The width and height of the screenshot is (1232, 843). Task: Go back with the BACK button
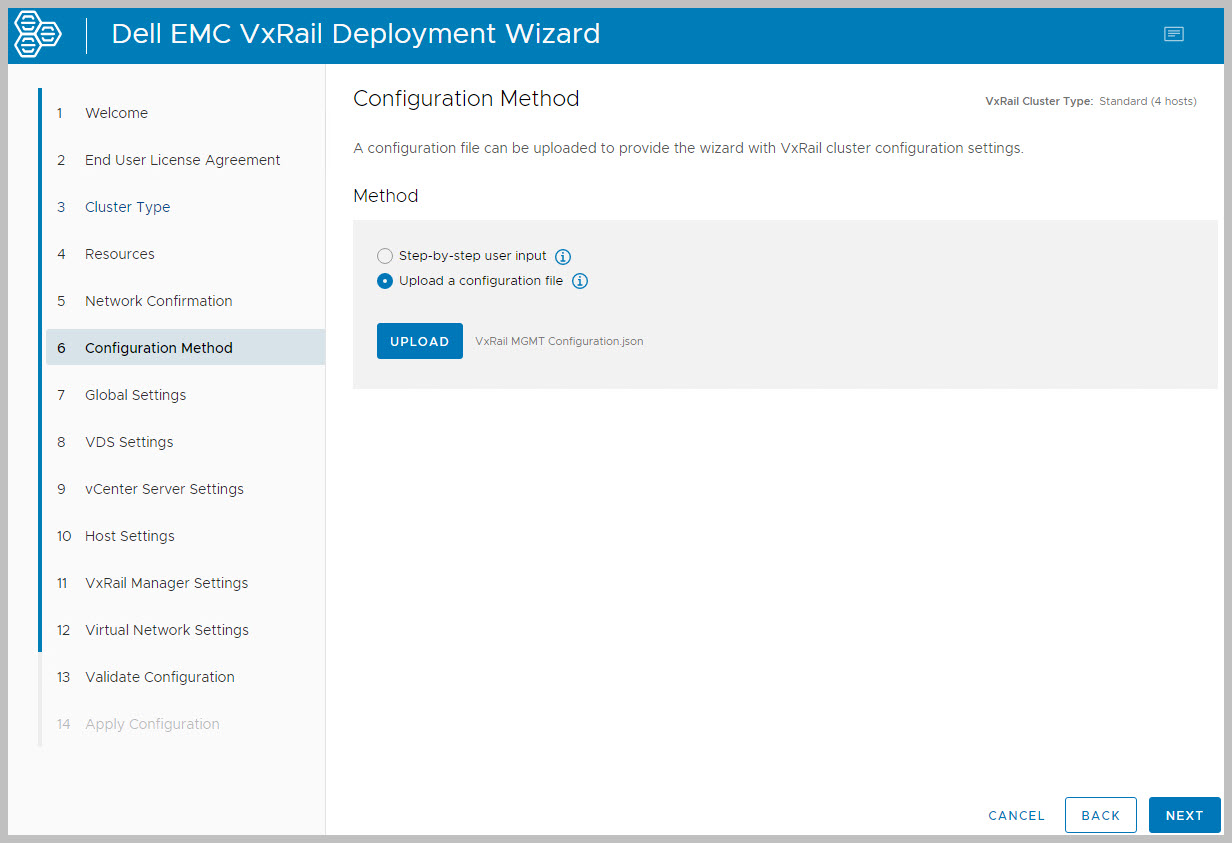[1100, 815]
